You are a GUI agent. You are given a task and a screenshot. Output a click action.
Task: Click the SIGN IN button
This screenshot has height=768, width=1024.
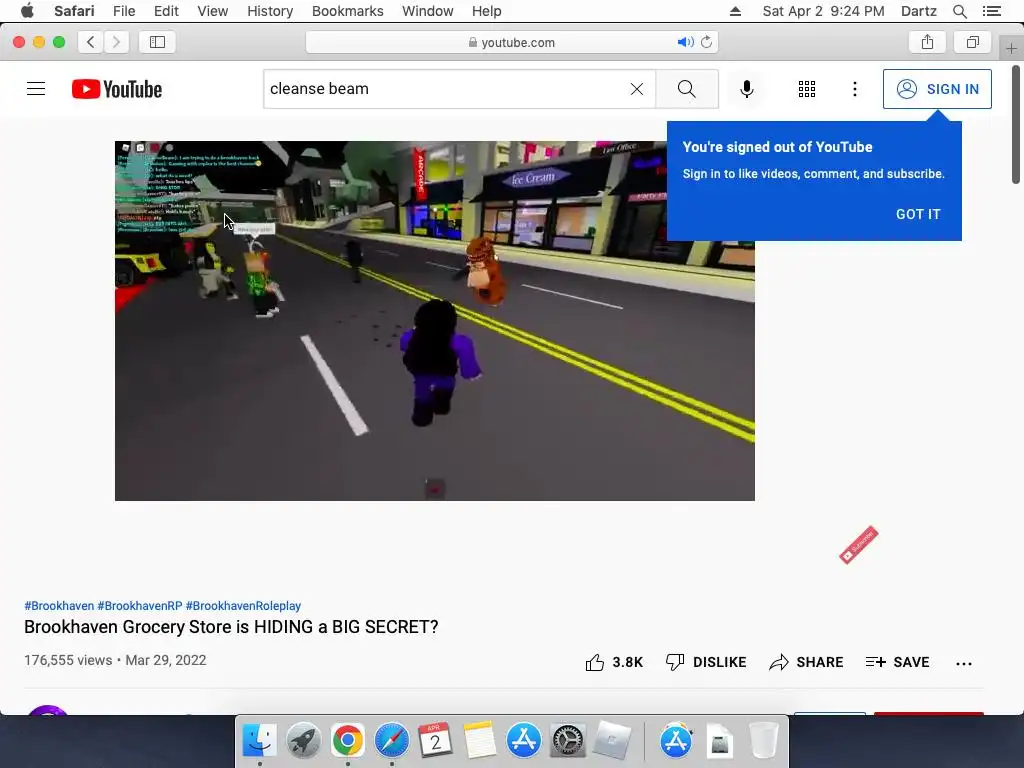(937, 89)
